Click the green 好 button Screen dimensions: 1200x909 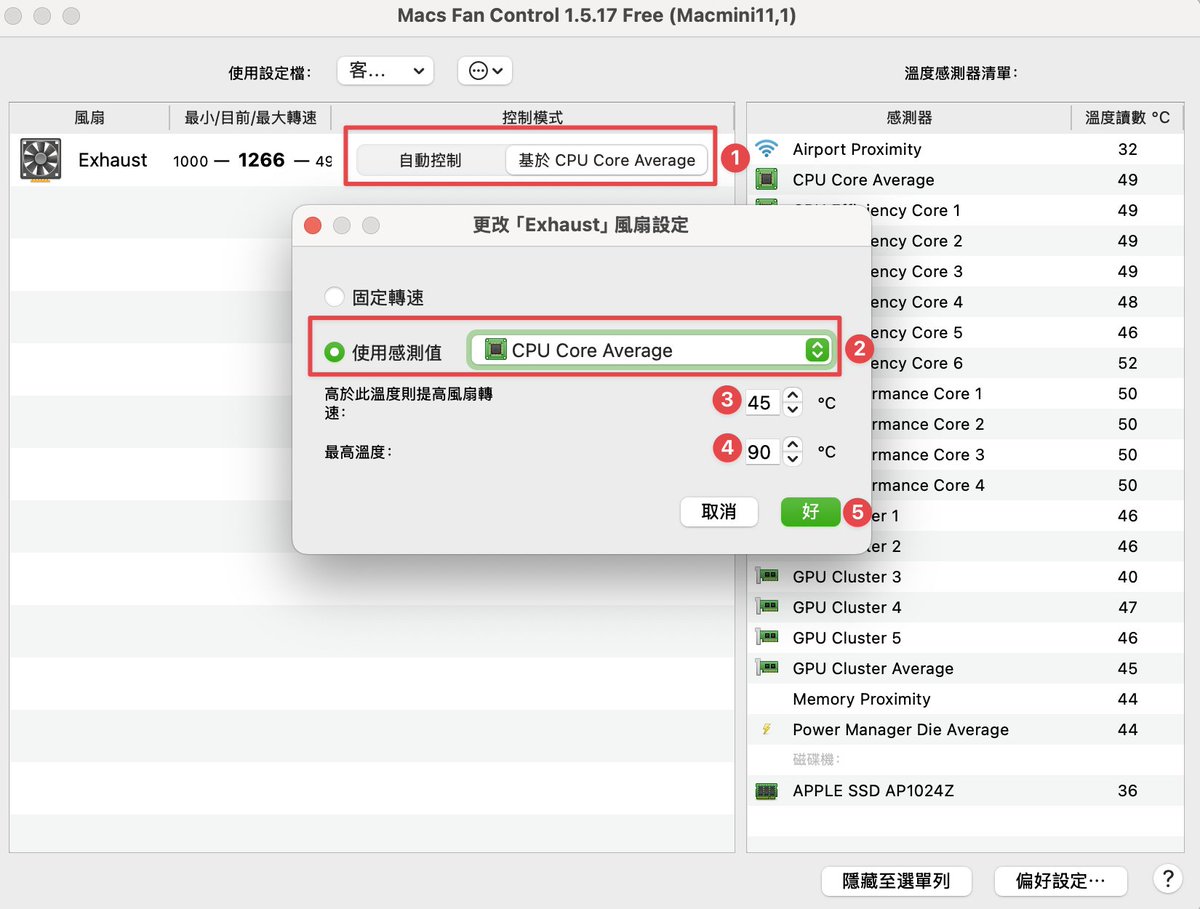click(x=810, y=512)
